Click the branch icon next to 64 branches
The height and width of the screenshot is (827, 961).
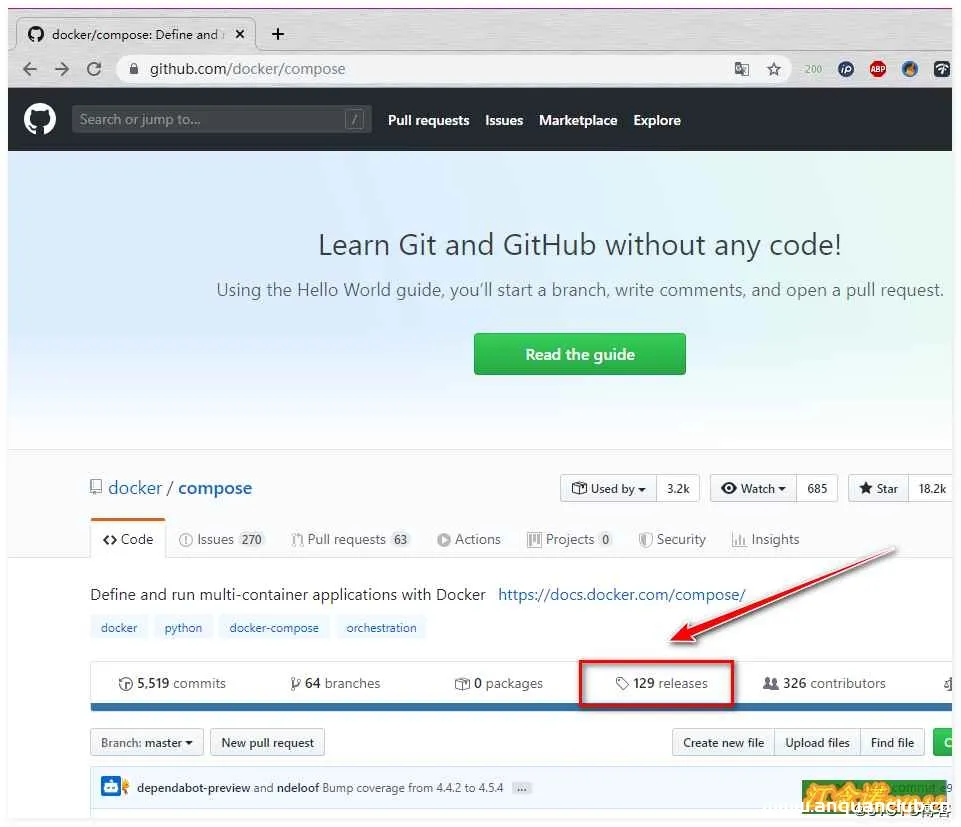pyautogui.click(x=293, y=683)
